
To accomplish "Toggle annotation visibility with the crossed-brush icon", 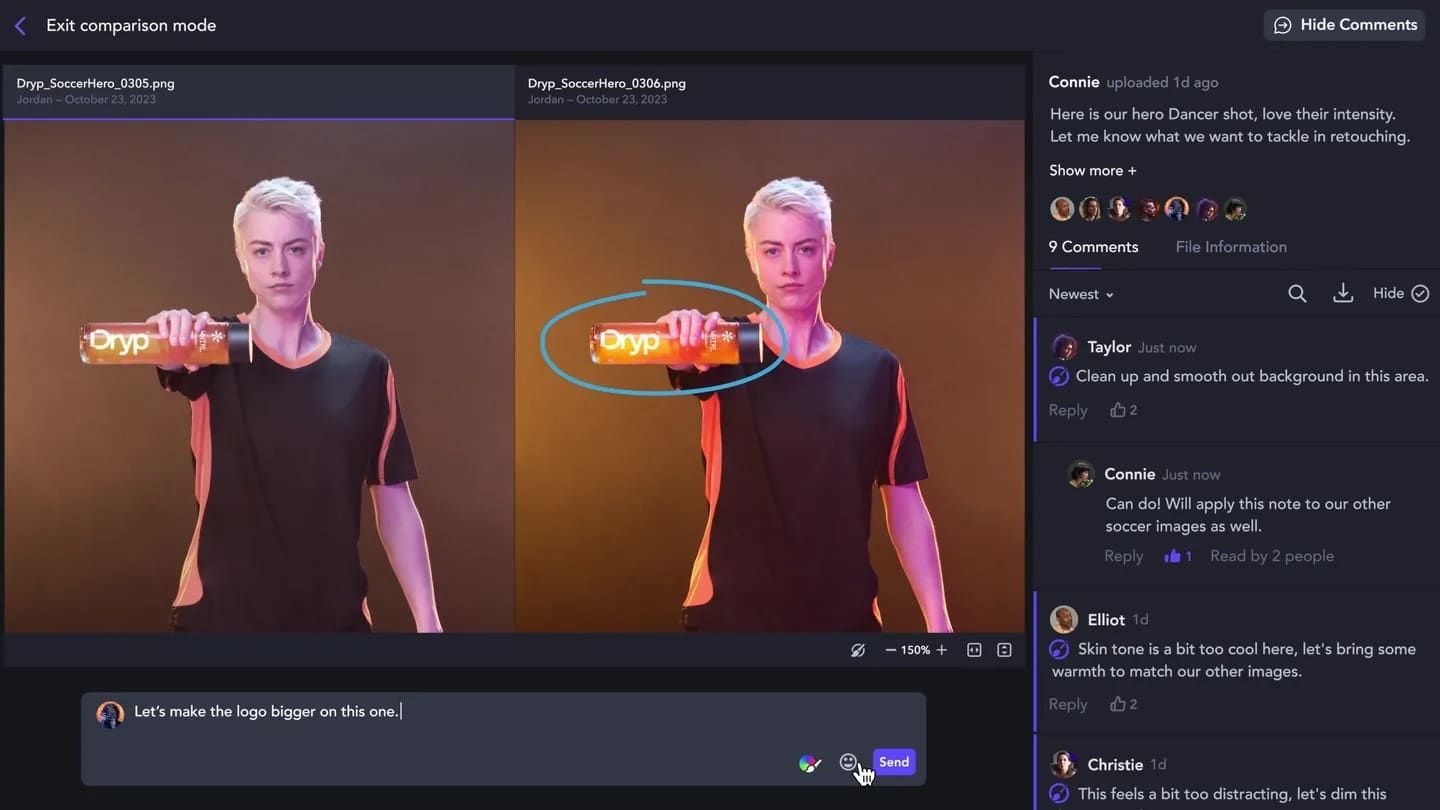I will pyautogui.click(x=858, y=650).
